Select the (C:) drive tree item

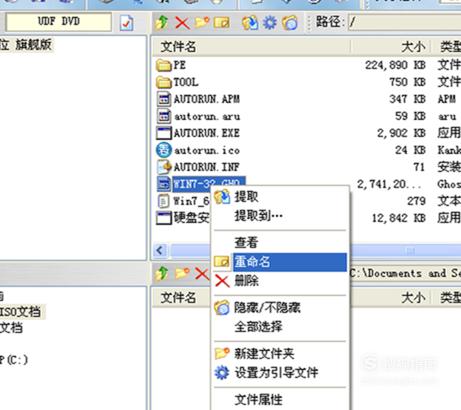[x=14, y=360]
